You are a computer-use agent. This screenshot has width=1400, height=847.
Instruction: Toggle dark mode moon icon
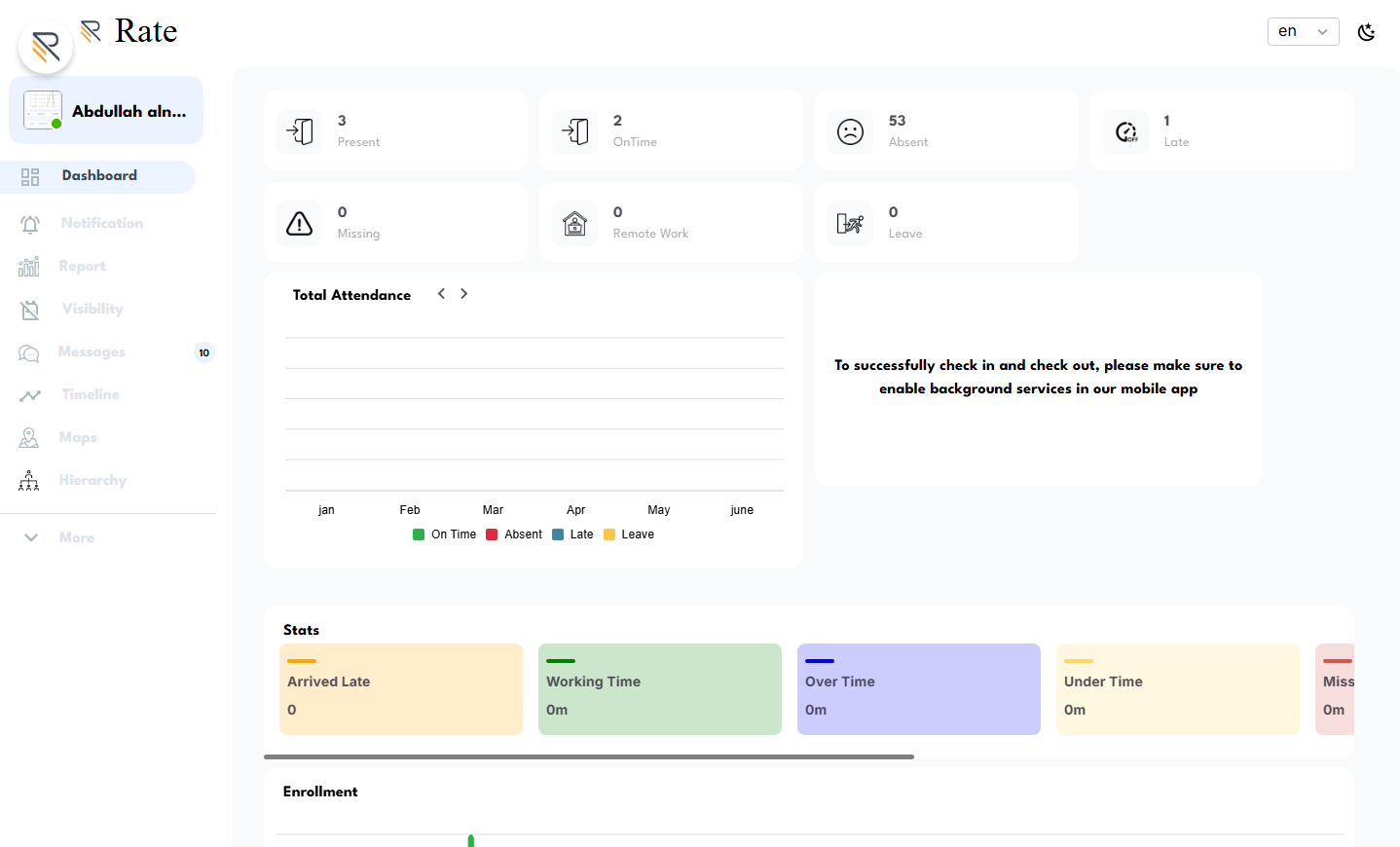(x=1367, y=32)
